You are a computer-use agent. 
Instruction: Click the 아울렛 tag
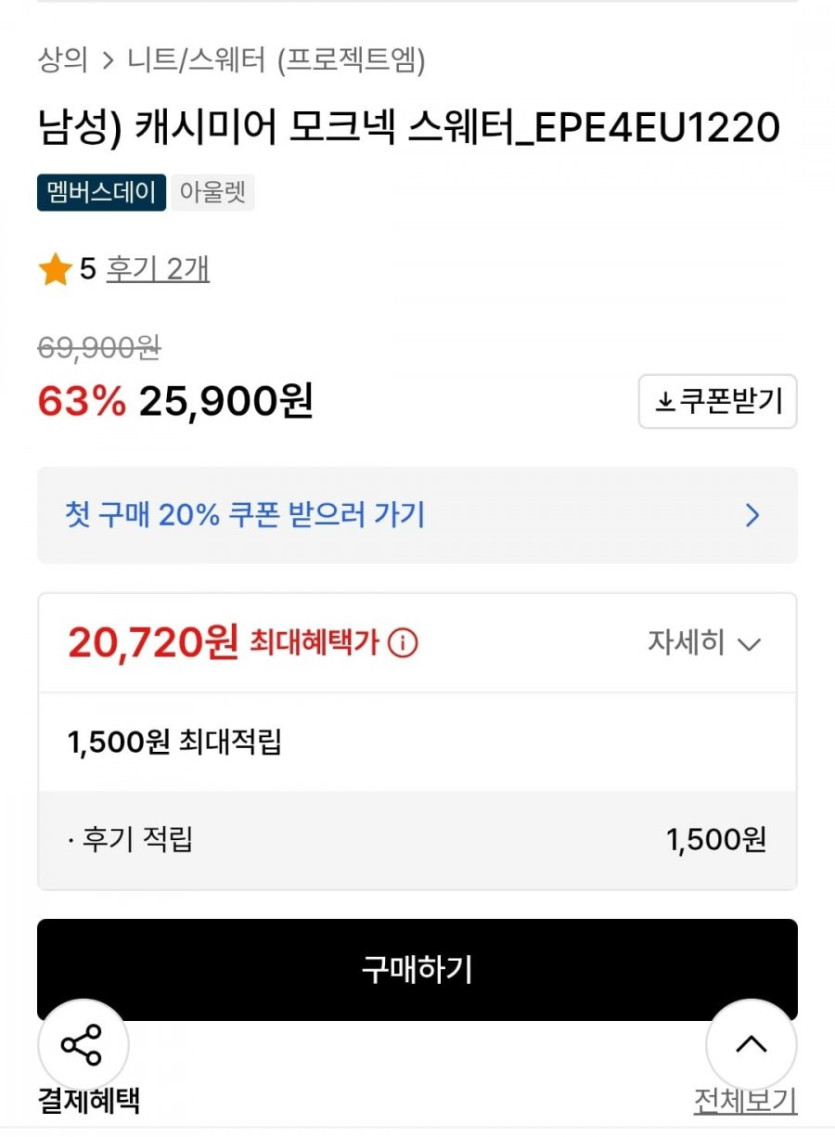(x=213, y=192)
